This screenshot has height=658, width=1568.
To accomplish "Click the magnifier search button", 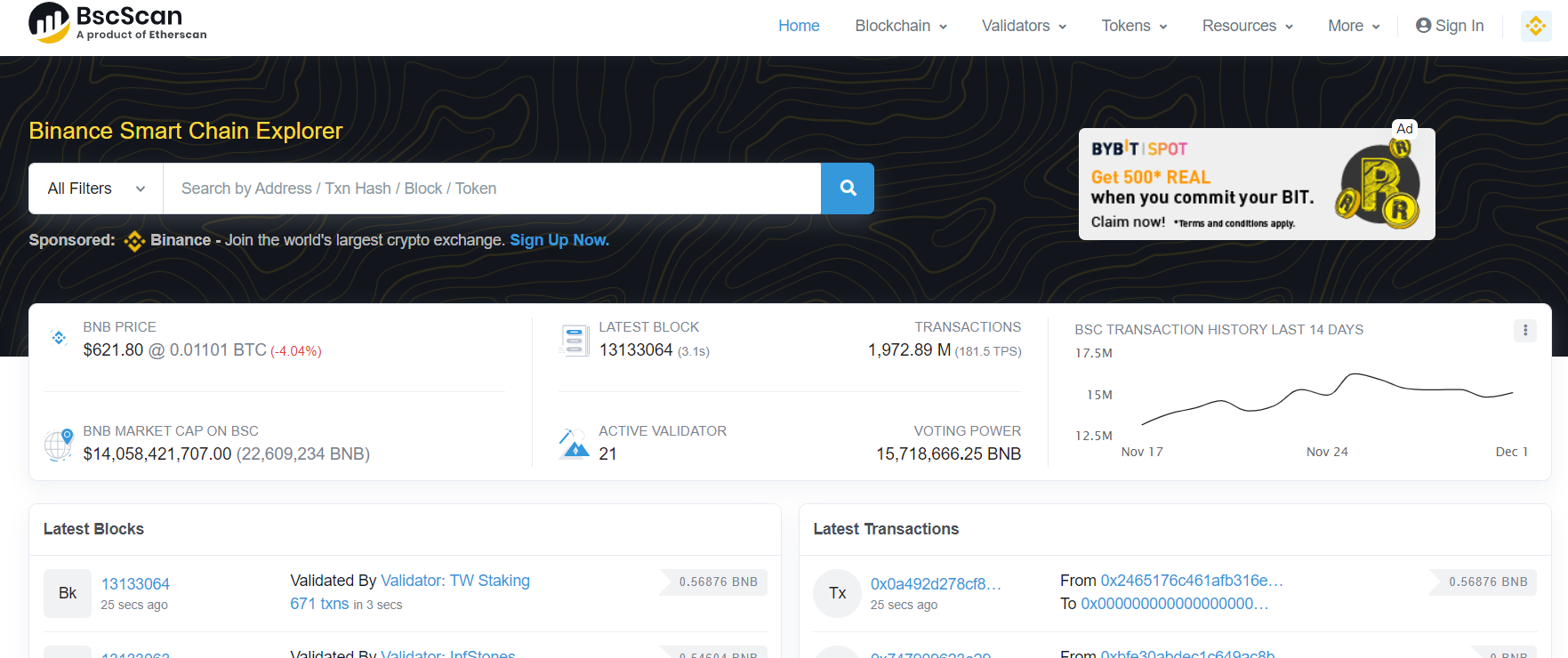I will point(848,189).
